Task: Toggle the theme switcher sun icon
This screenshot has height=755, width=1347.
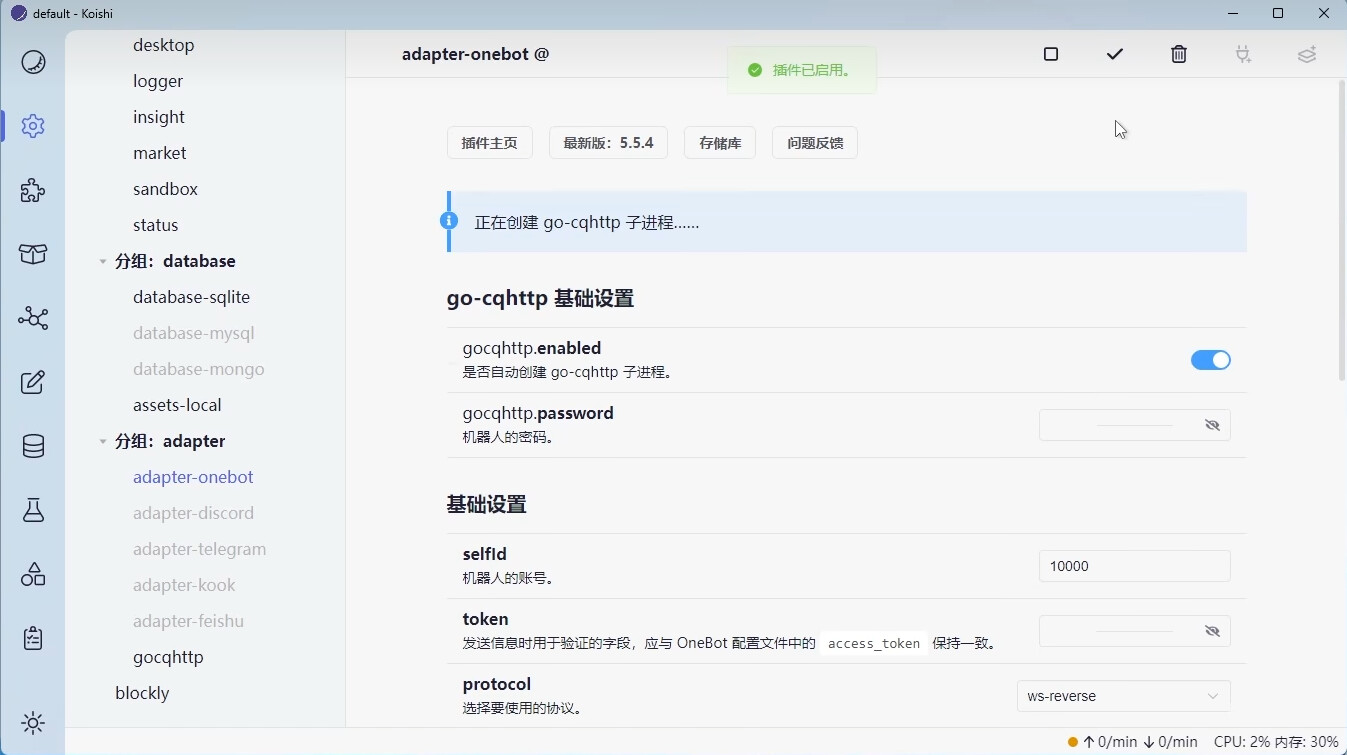Action: pyautogui.click(x=33, y=723)
